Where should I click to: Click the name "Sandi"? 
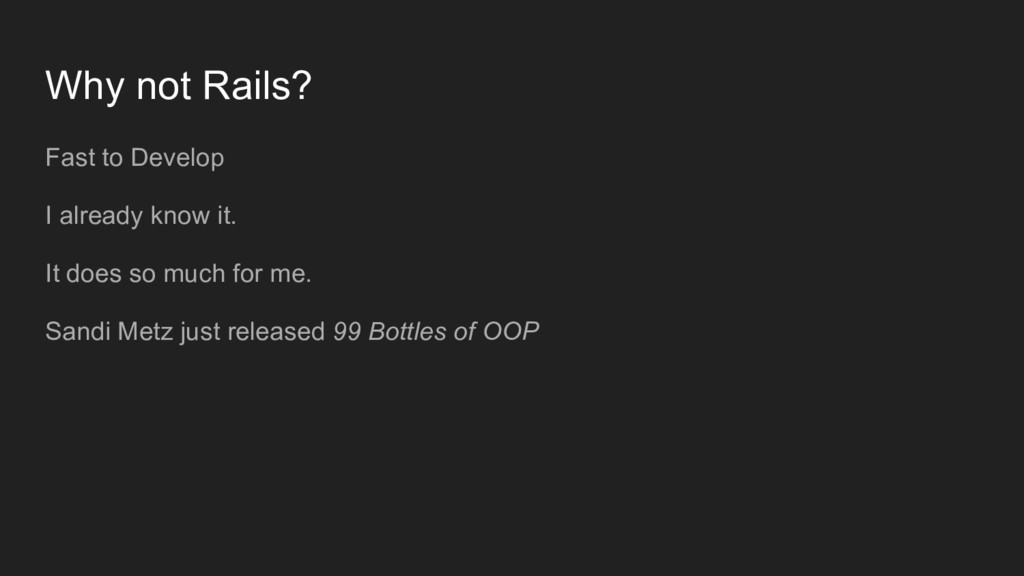(x=78, y=332)
